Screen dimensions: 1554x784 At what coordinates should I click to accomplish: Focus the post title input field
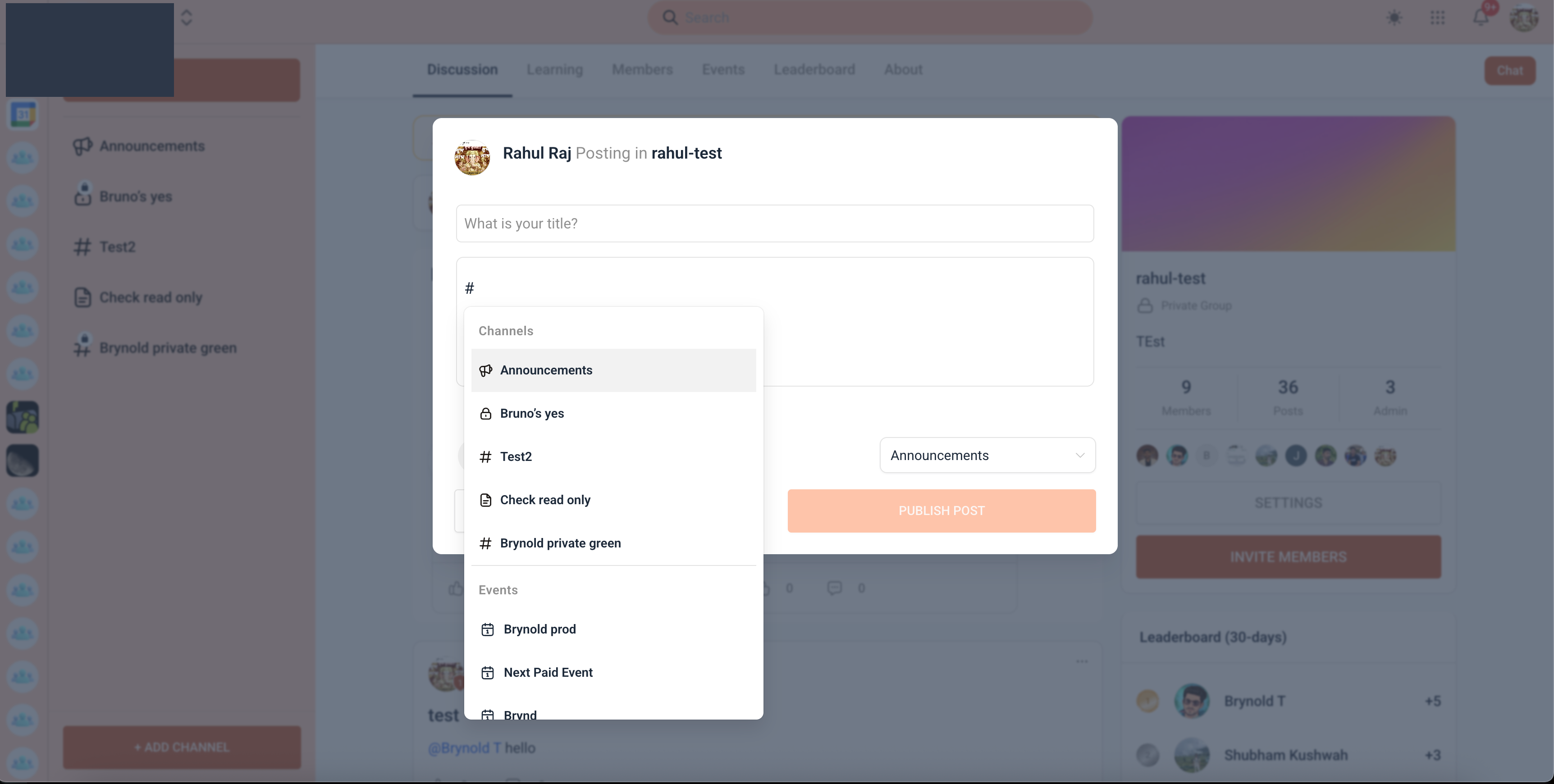[x=775, y=224]
